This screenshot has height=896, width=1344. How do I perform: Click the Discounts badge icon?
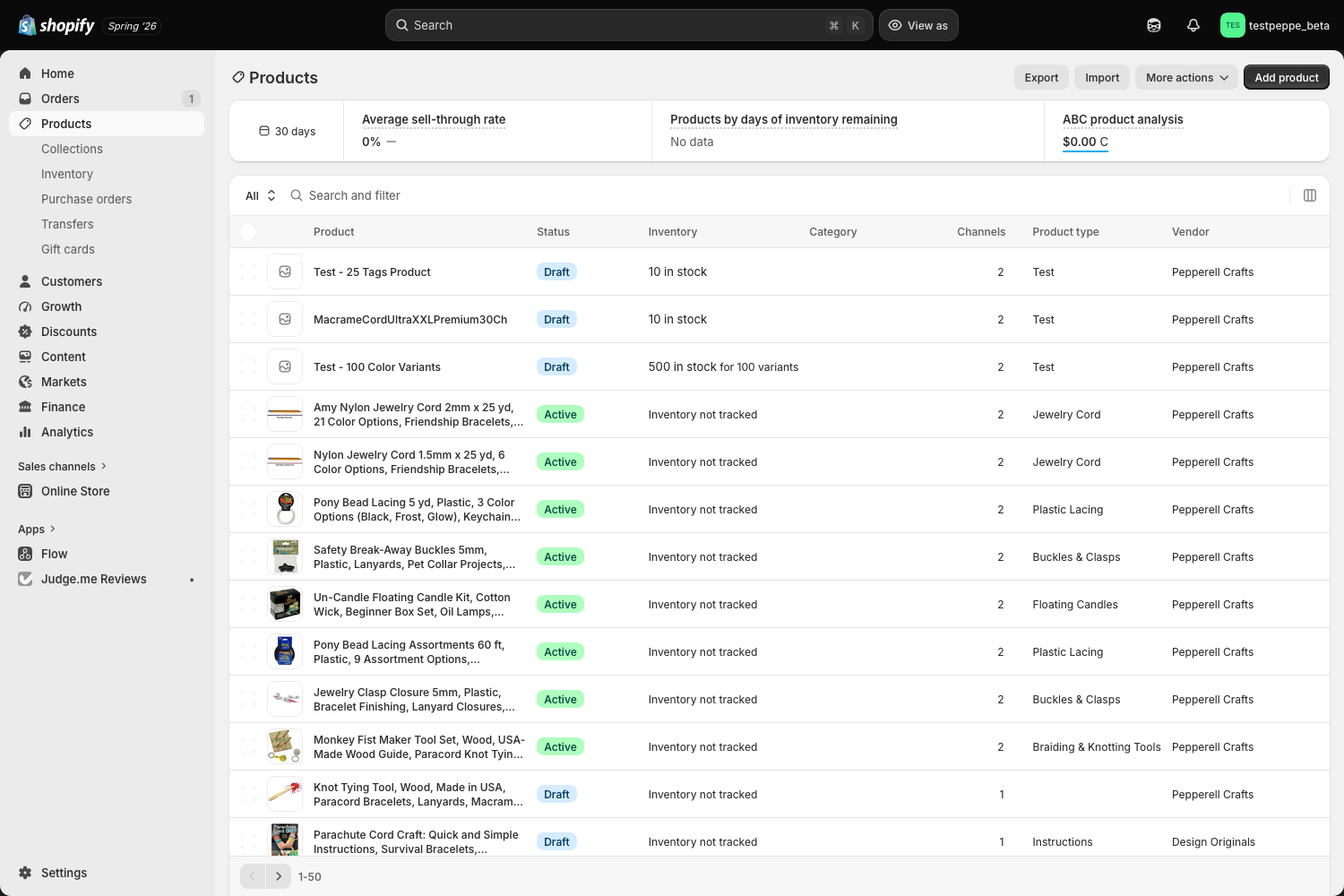(25, 332)
